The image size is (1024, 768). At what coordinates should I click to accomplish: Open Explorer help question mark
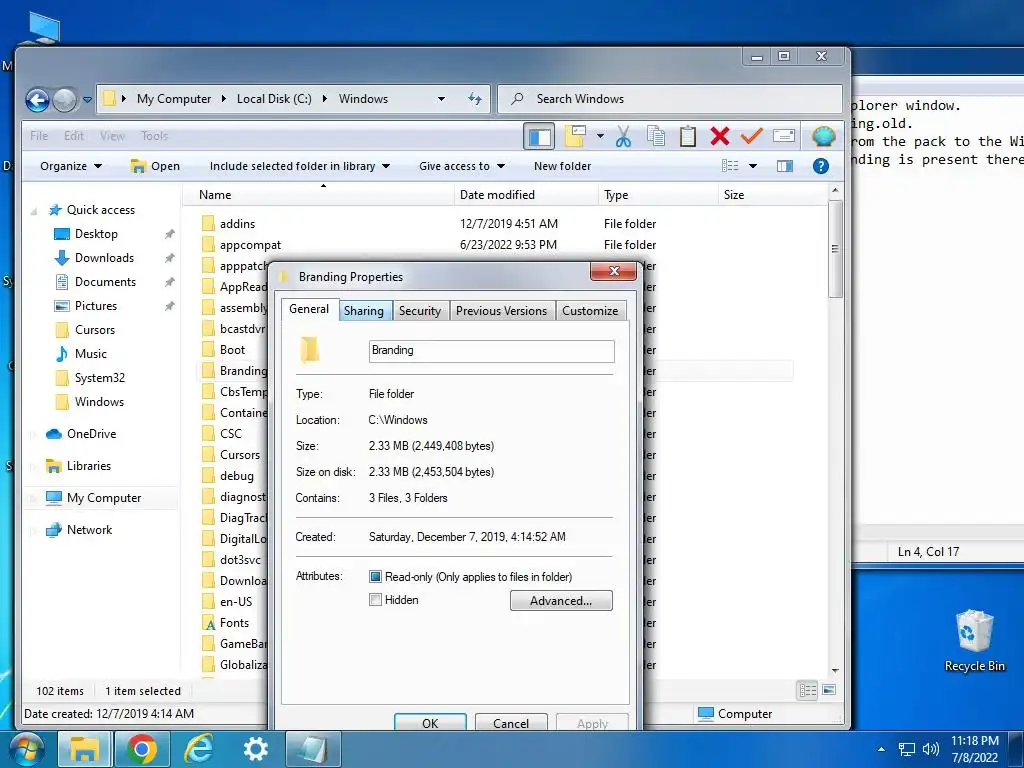(820, 166)
